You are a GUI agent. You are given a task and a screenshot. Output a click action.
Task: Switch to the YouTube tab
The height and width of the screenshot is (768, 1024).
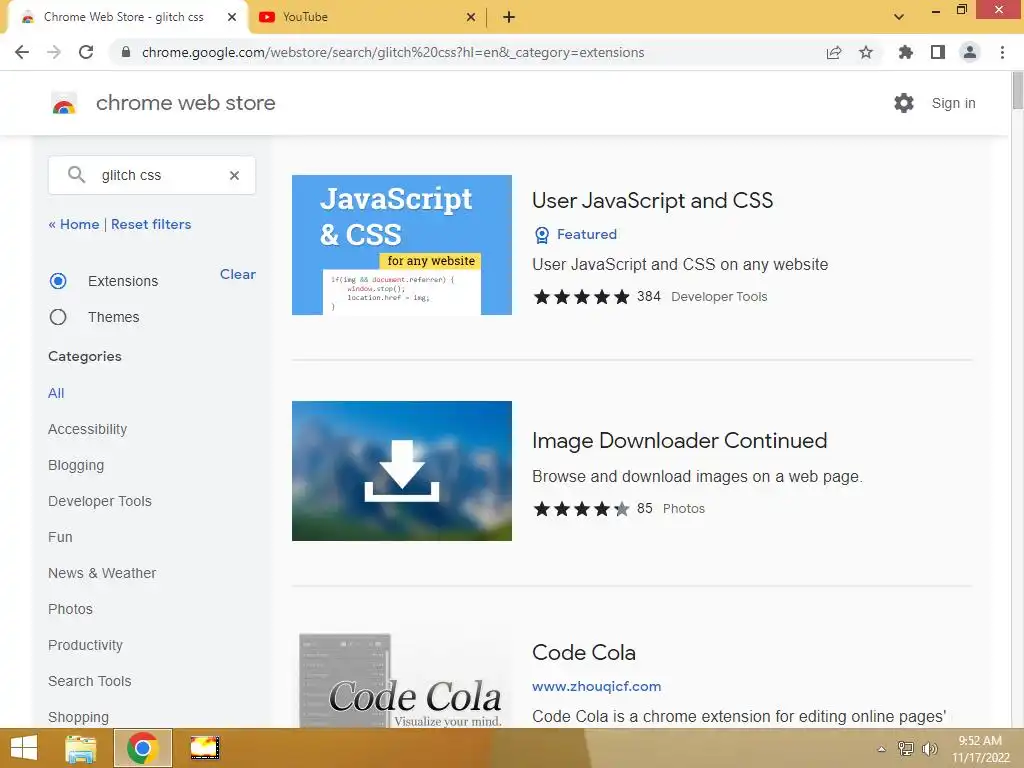pyautogui.click(x=366, y=17)
